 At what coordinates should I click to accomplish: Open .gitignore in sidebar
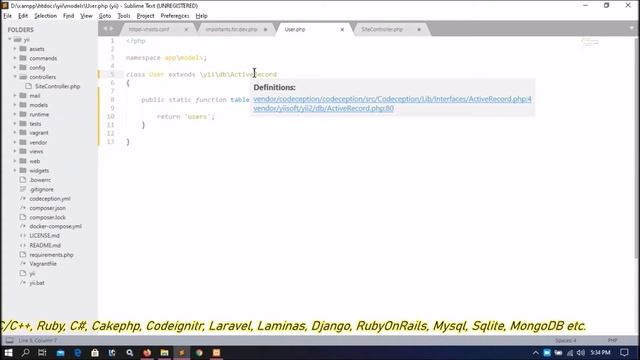point(41,189)
